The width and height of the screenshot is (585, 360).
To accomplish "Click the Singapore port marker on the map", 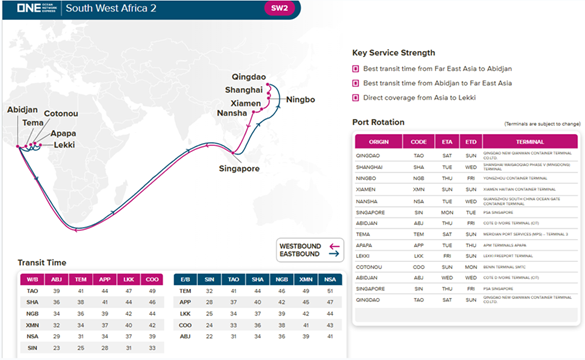I will click(233, 153).
